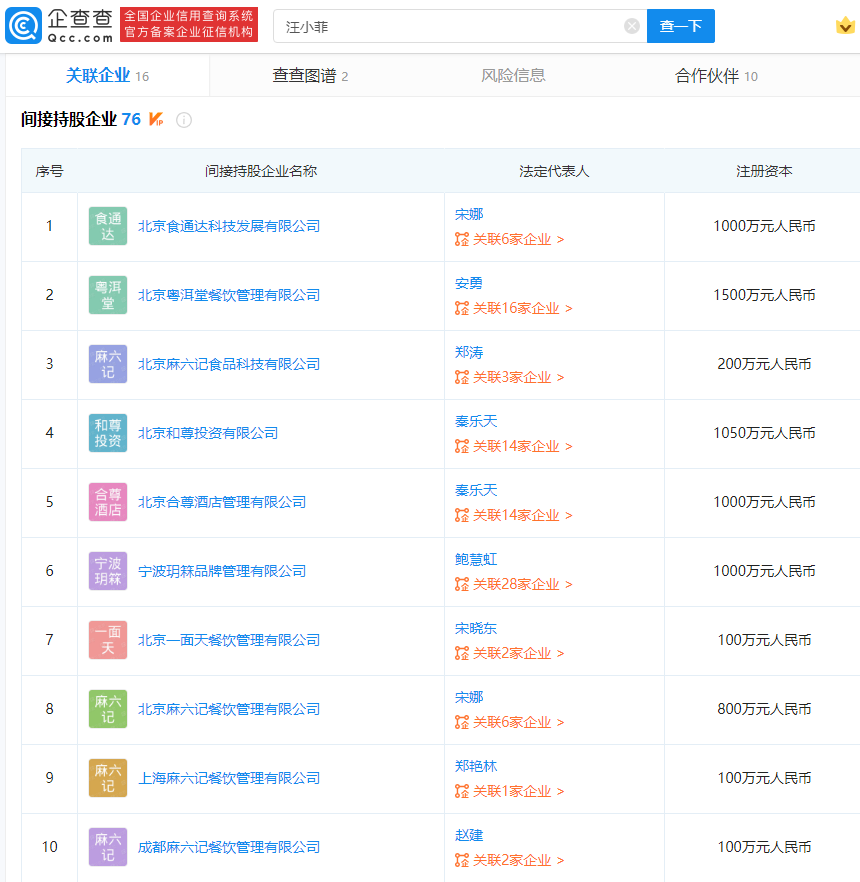860x882 pixels.
Task: Click the gold crown VIP icon
Action: pos(845,25)
